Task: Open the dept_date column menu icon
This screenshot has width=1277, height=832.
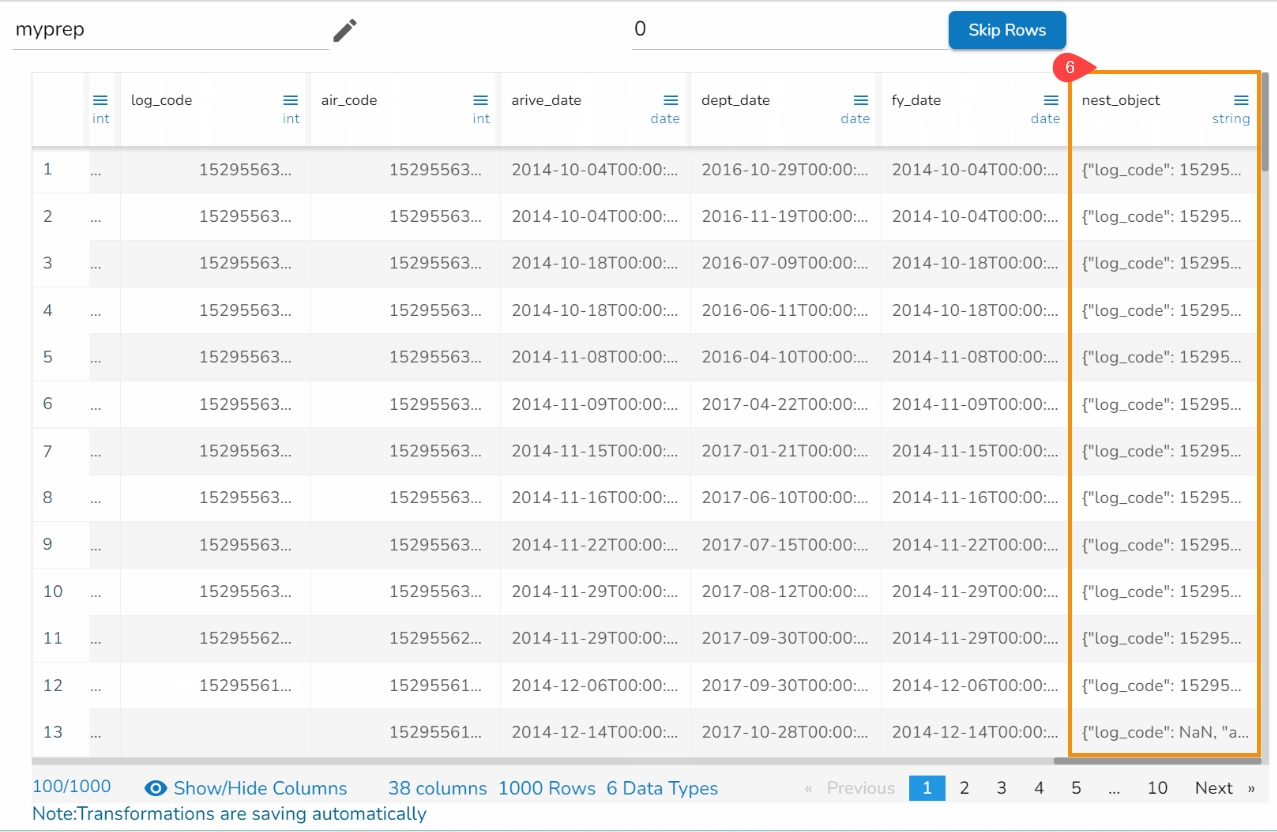Action: (x=860, y=100)
